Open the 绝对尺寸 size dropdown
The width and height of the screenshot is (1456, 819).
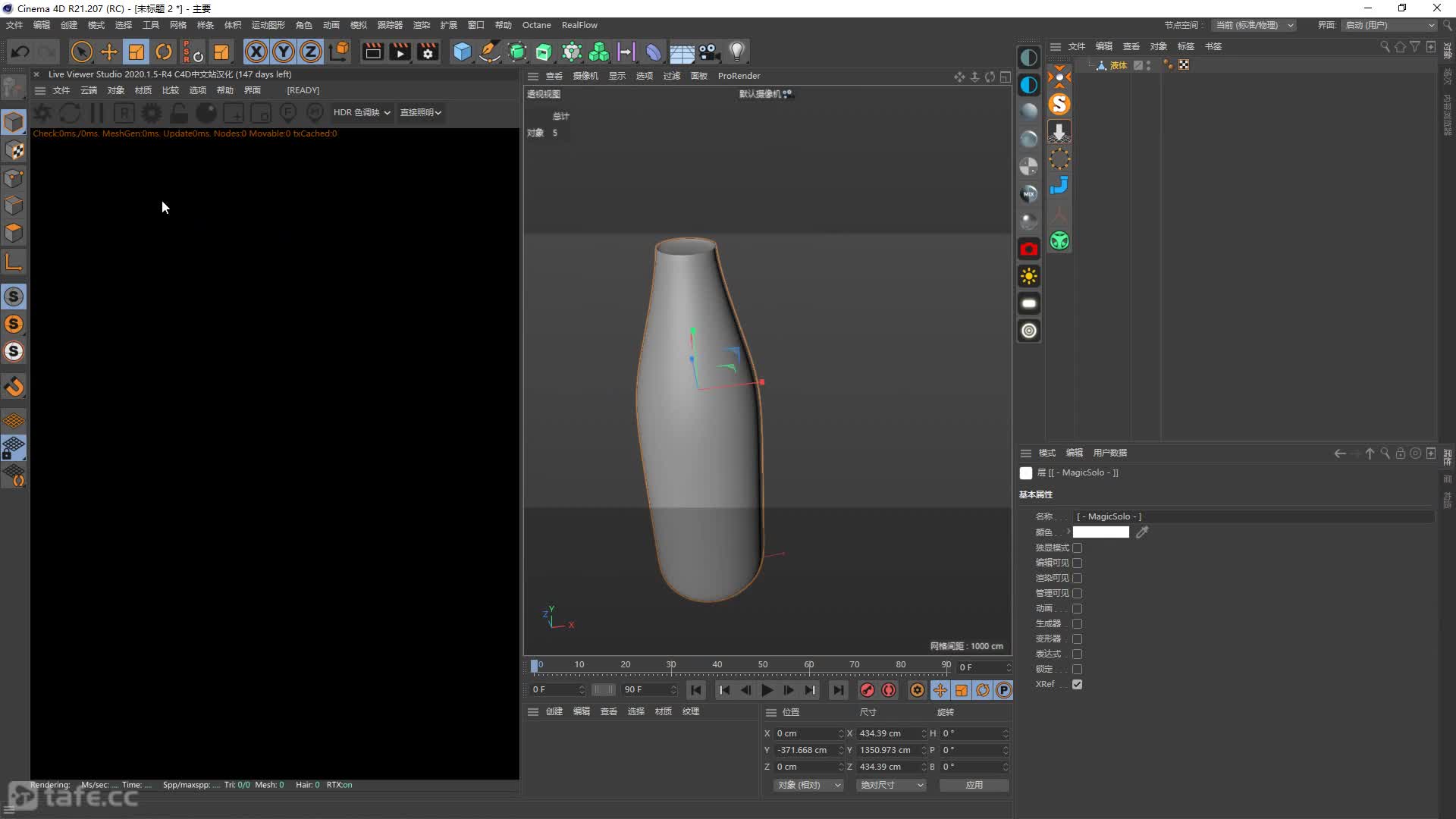point(892,785)
